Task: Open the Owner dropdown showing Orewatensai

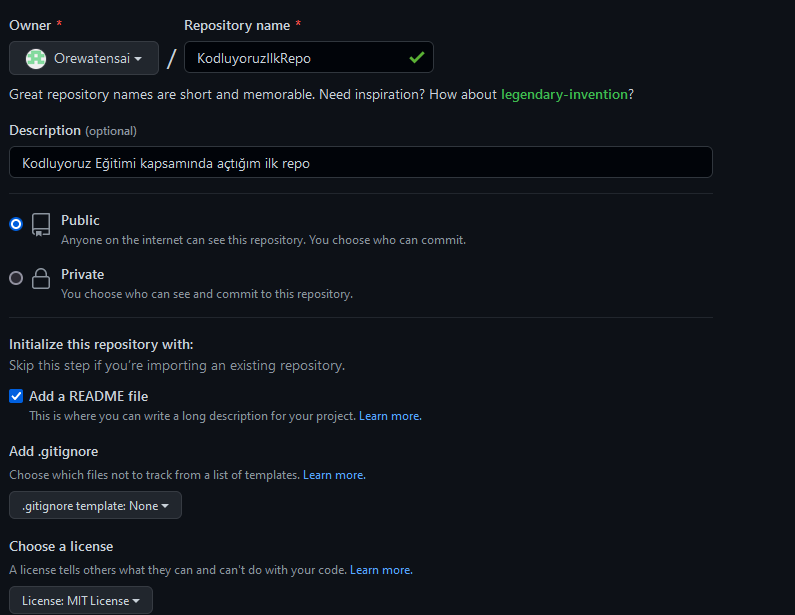Action: tap(84, 58)
